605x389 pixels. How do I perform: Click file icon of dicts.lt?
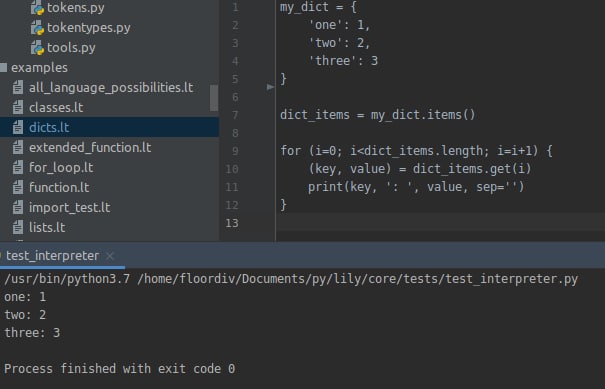tap(18, 127)
